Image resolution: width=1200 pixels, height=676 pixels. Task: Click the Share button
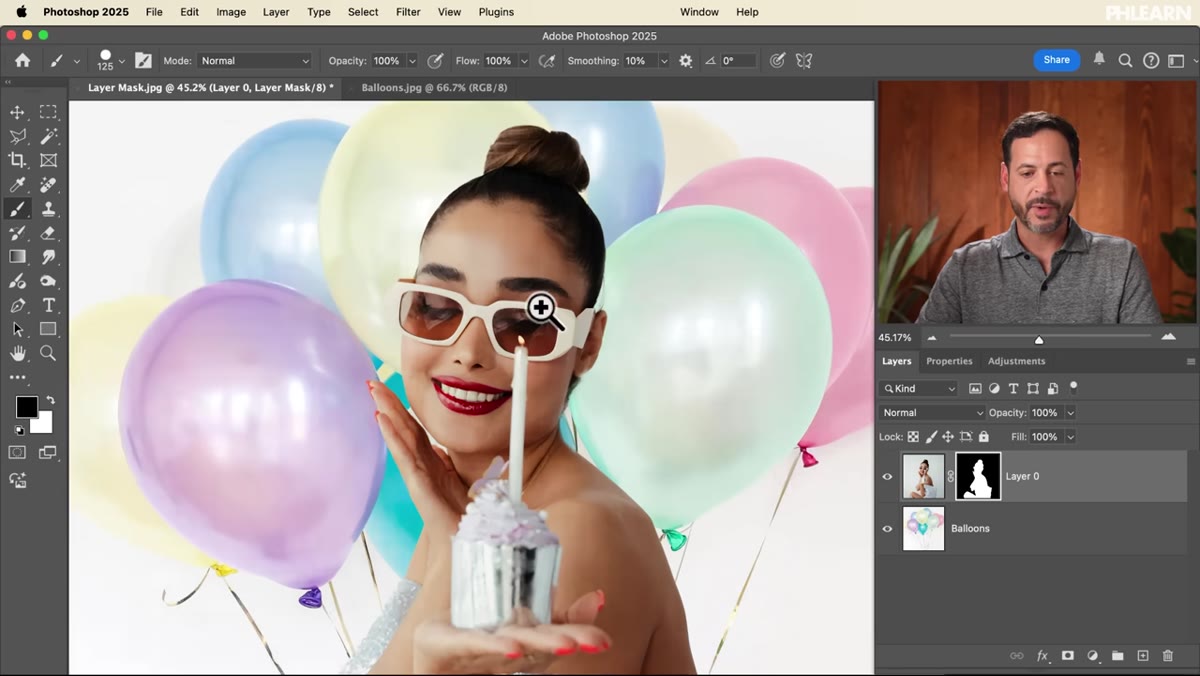tap(1057, 60)
